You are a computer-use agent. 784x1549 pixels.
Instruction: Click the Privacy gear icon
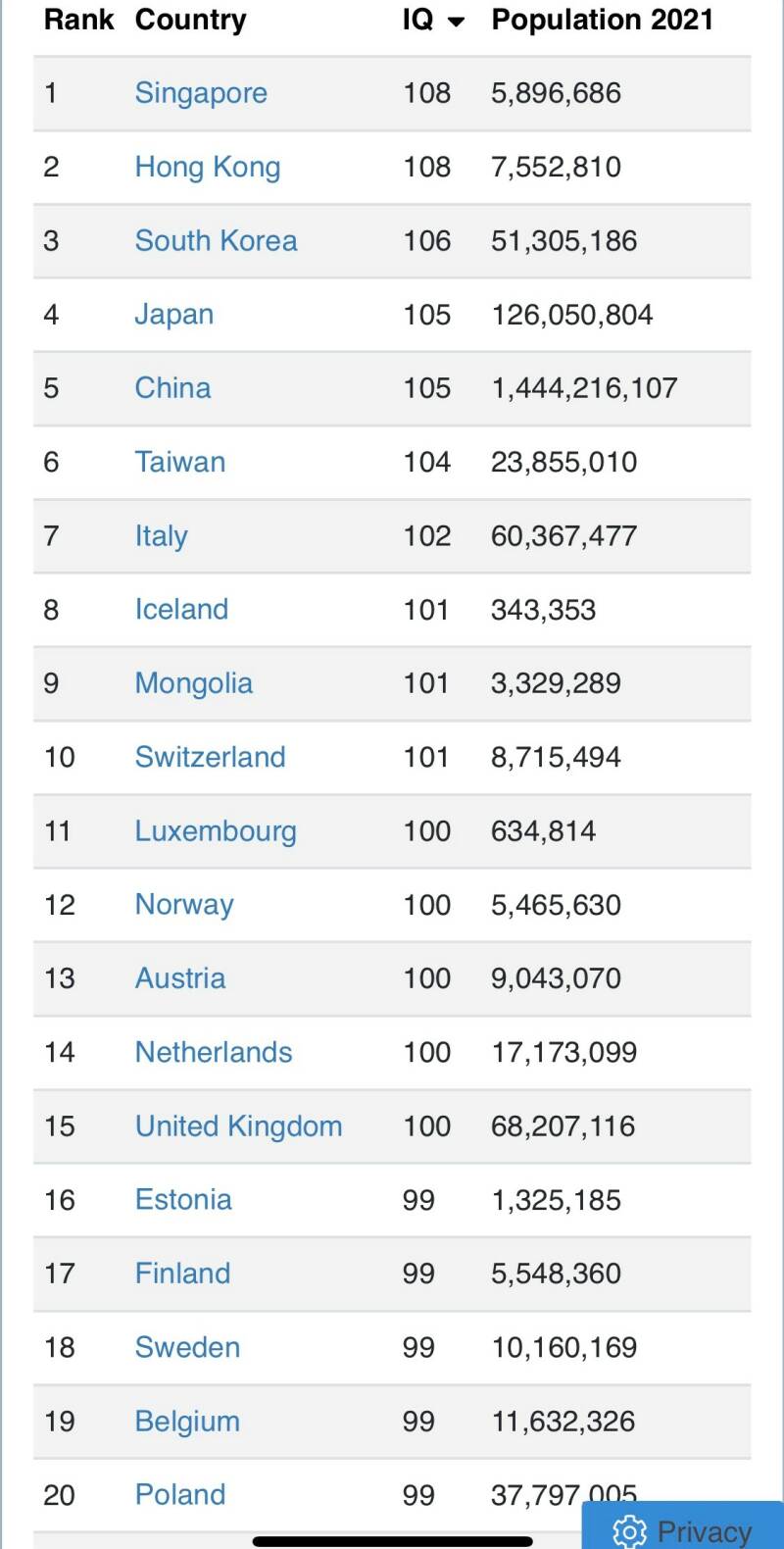point(629,1530)
